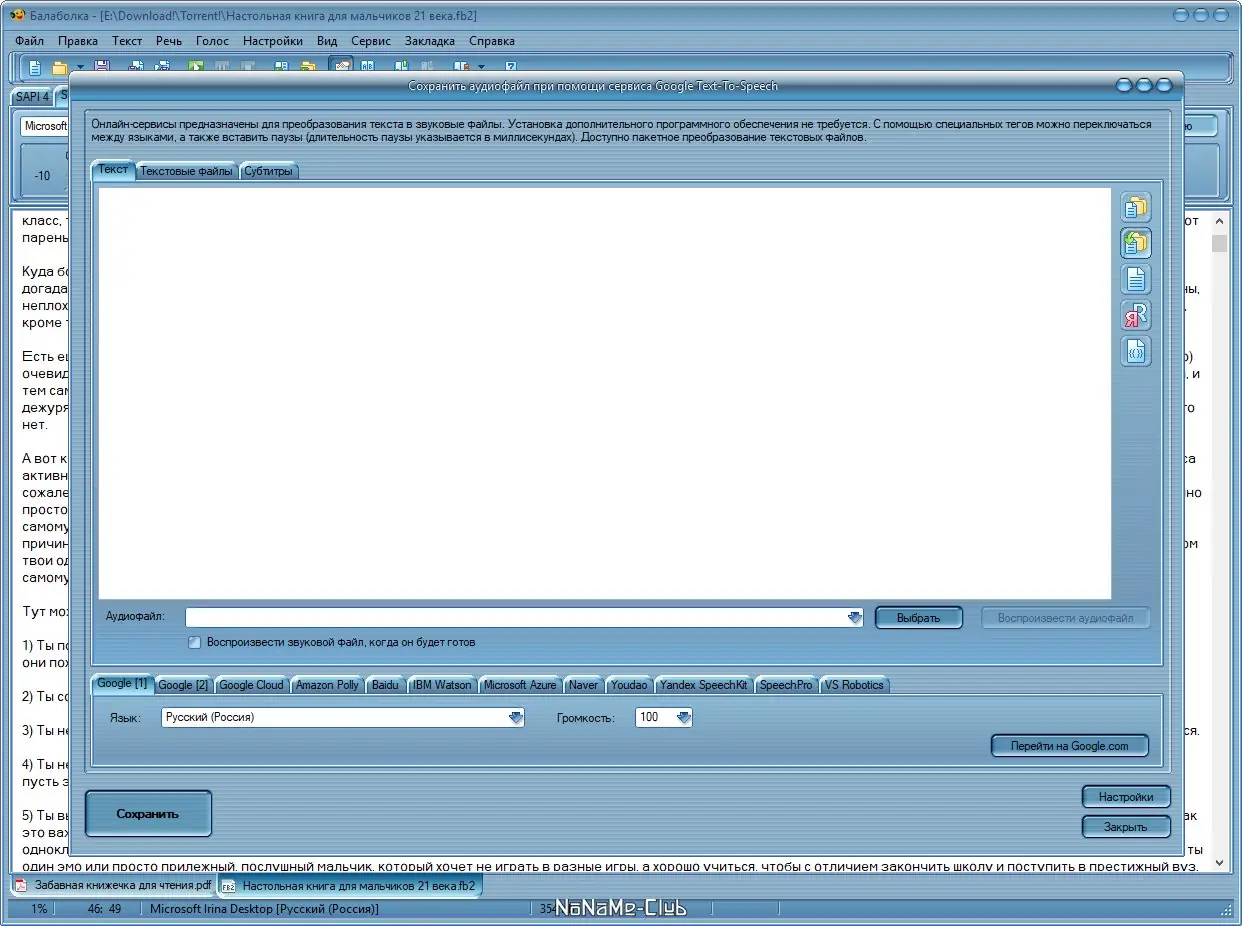Switch to the Baidu tab
This screenshot has width=1242, height=926.
pyautogui.click(x=385, y=685)
